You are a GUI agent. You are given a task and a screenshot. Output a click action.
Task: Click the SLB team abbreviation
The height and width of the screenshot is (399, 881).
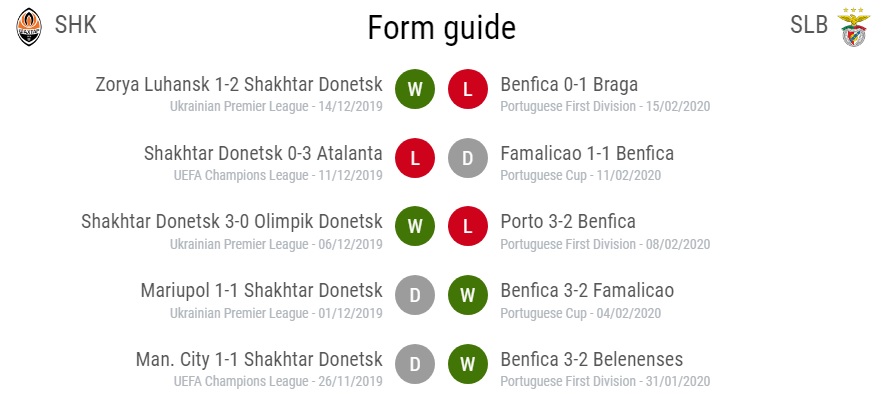pyautogui.click(x=809, y=25)
